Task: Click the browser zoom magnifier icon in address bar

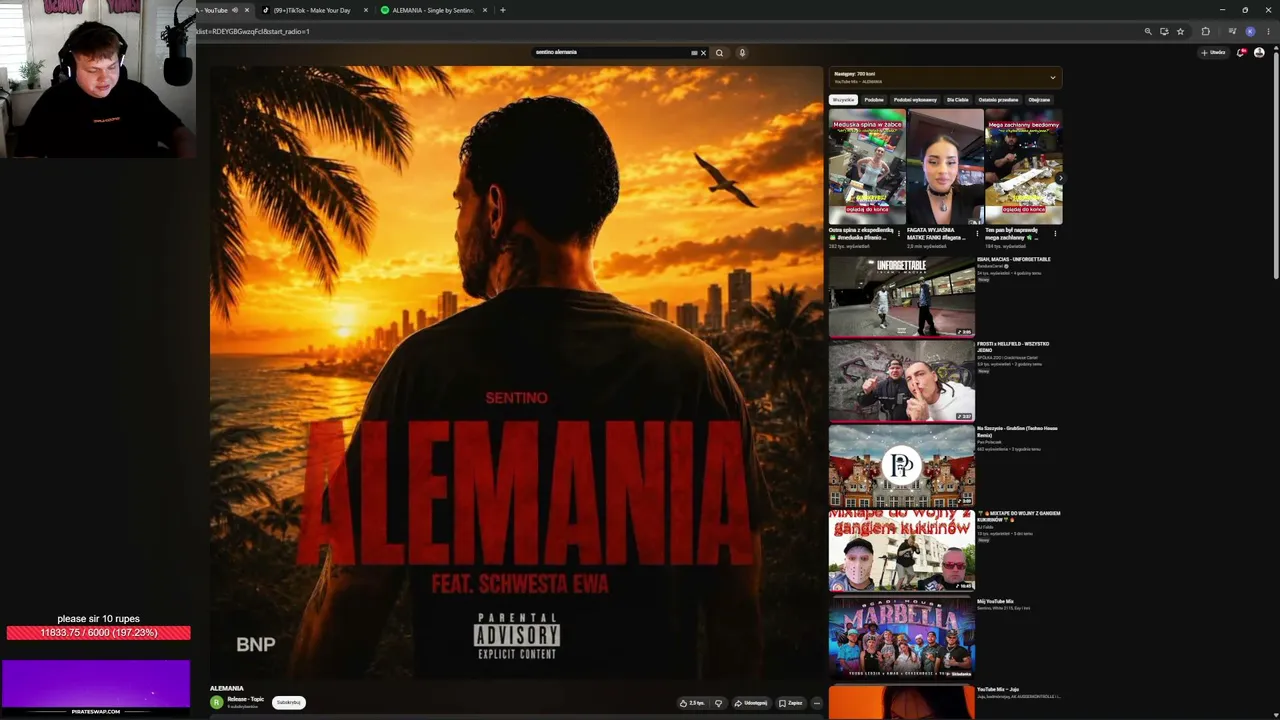Action: pyautogui.click(x=1148, y=31)
